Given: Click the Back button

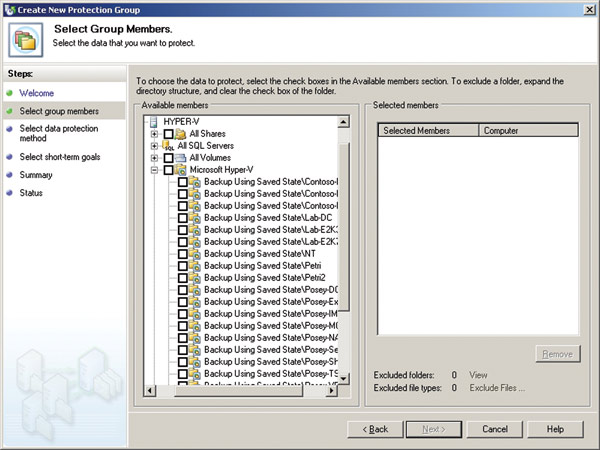Looking at the screenshot, I should click(375, 429).
